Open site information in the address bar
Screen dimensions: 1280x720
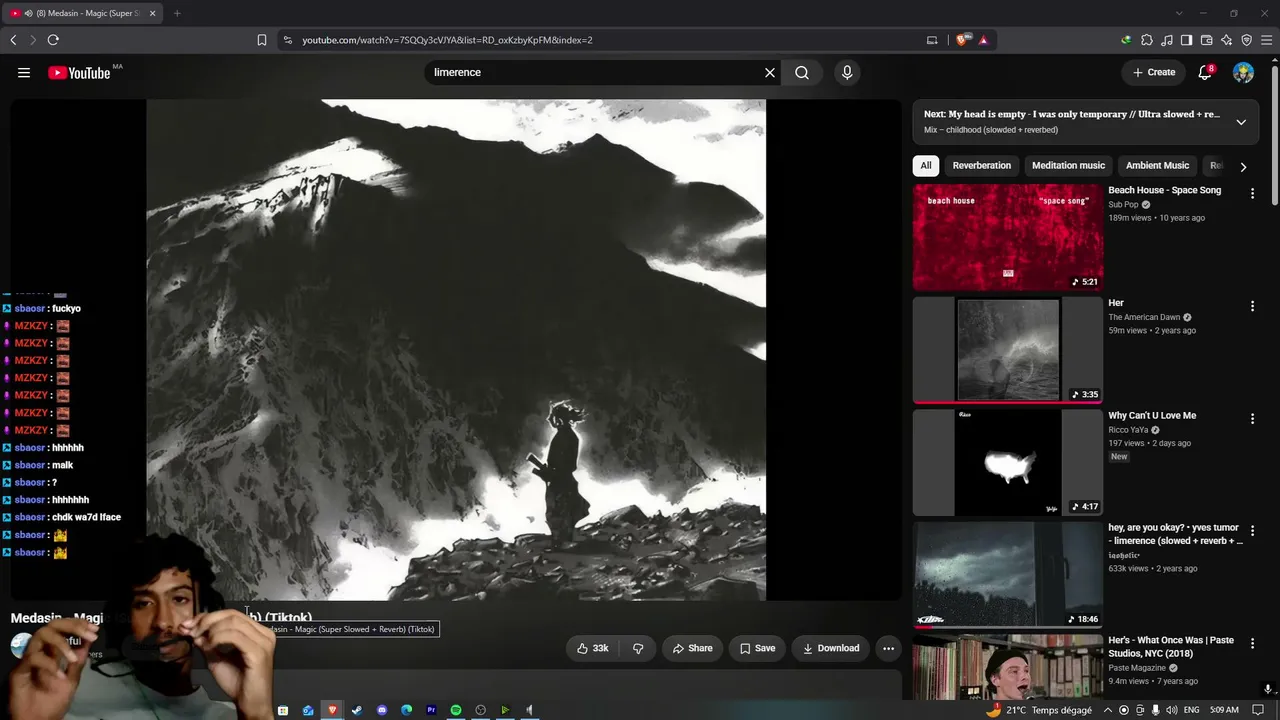(288, 40)
